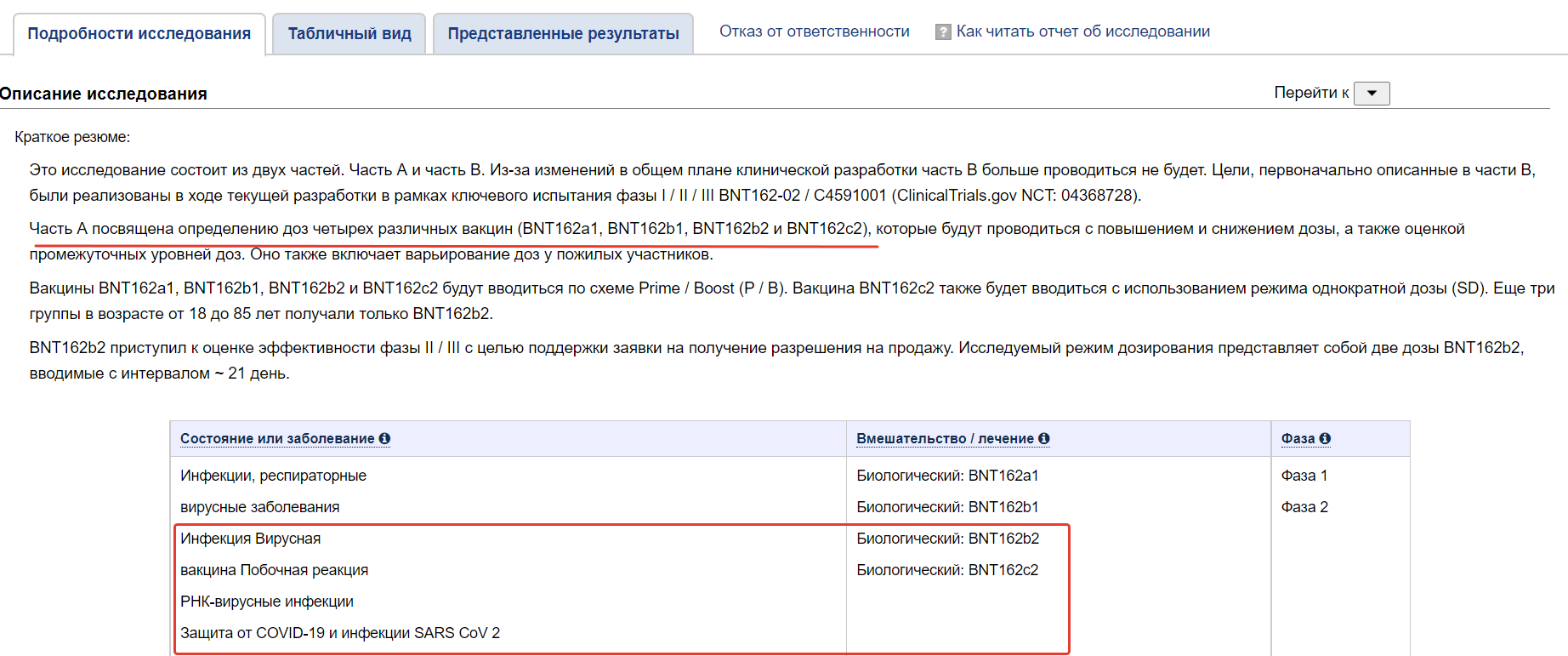
Task: Click info icon next to Состояние или заболевание
Action: click(384, 438)
